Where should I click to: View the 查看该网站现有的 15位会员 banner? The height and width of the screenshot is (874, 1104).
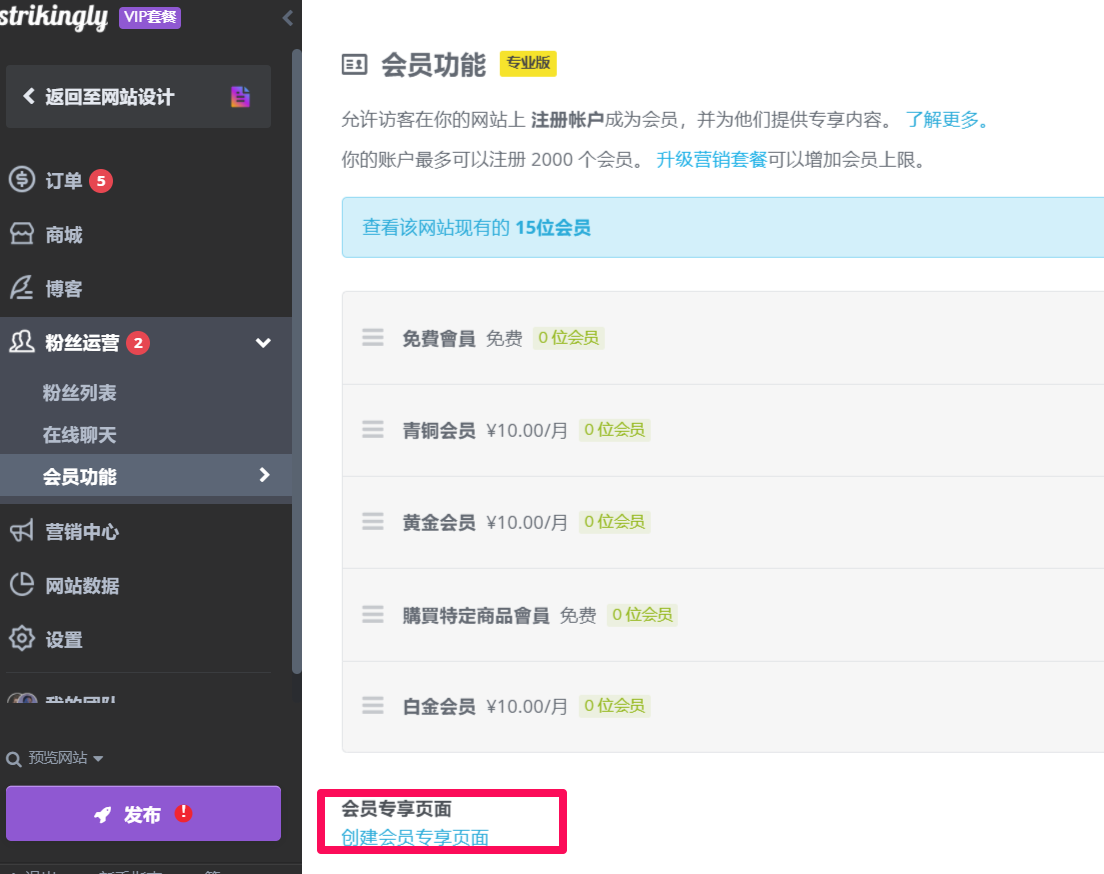(x=722, y=227)
